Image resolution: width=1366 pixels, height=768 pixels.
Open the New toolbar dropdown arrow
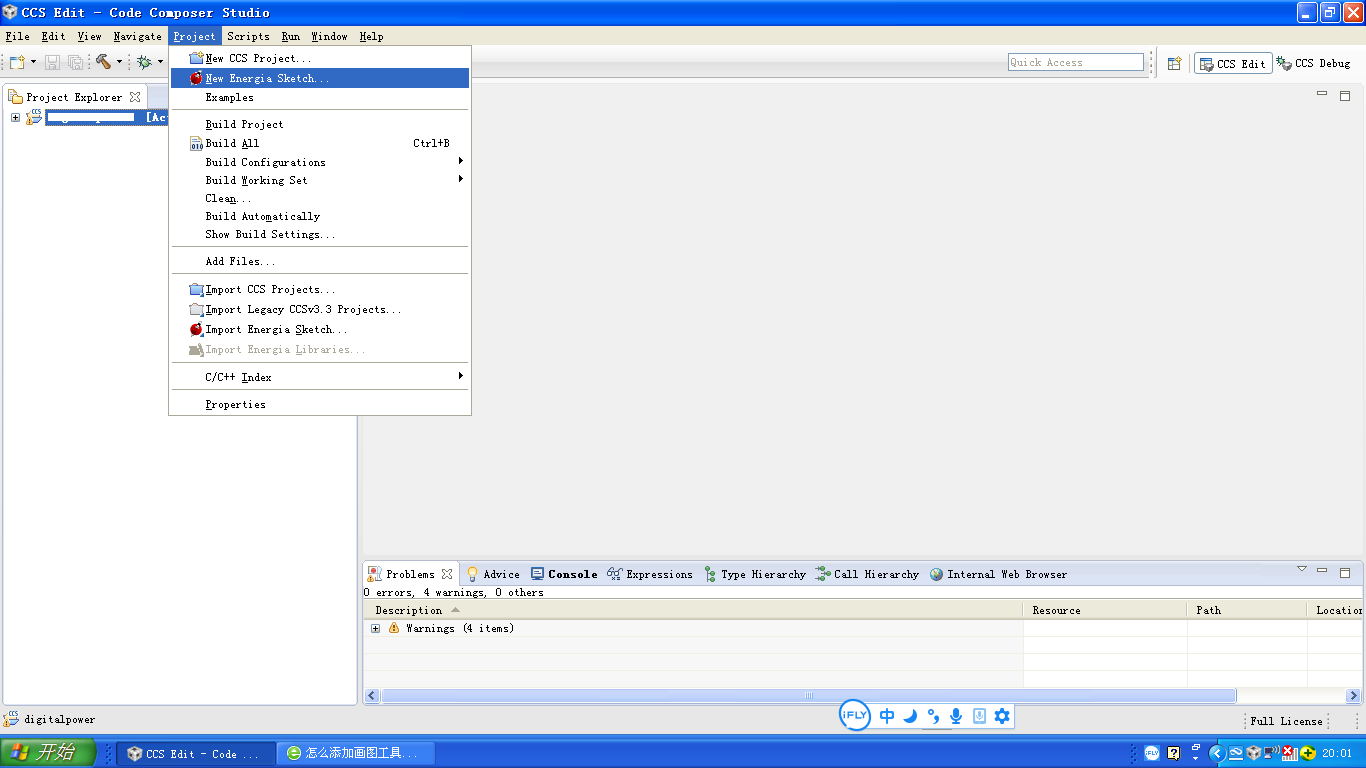coord(33,62)
